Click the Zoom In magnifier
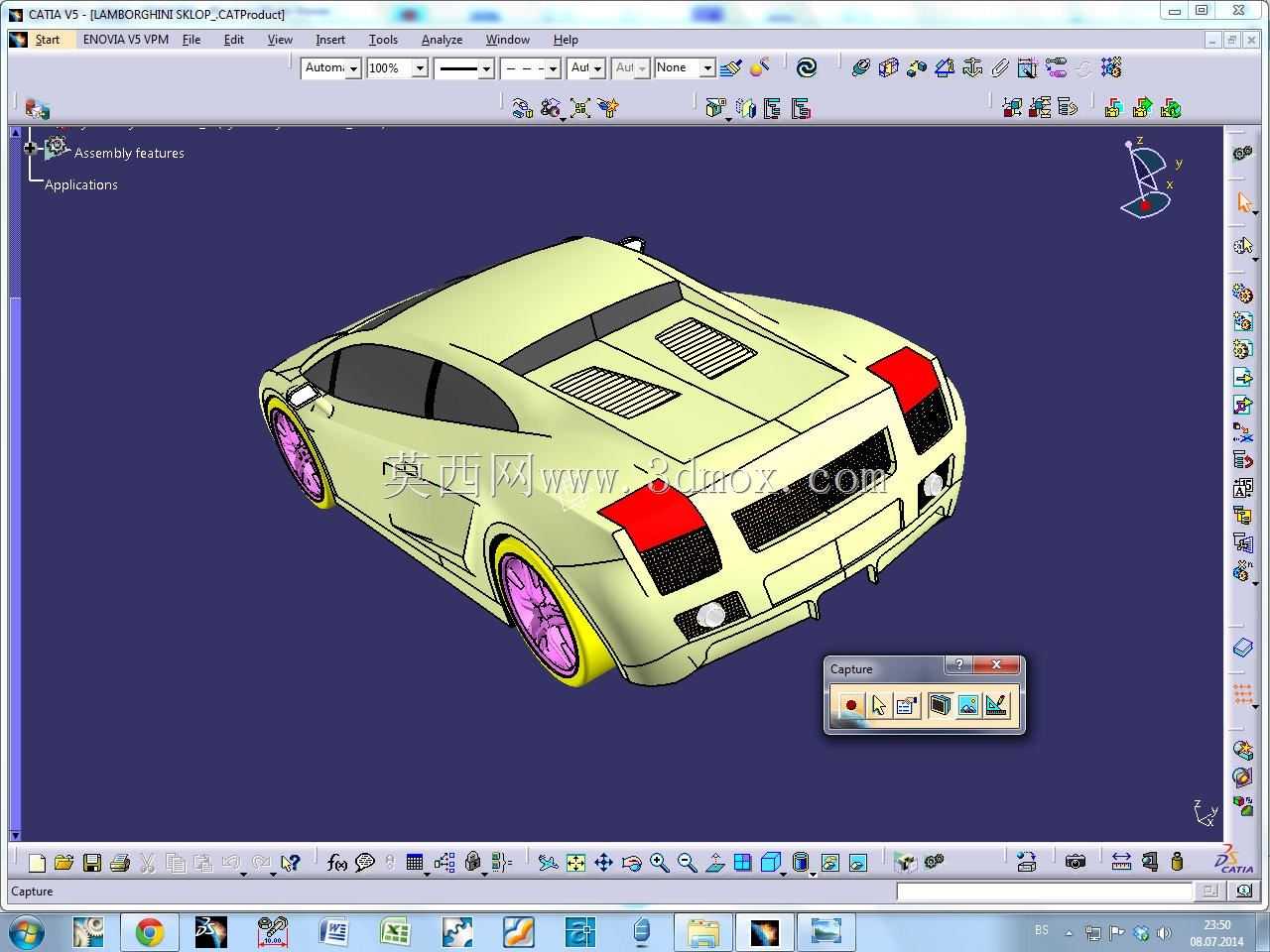 click(659, 863)
